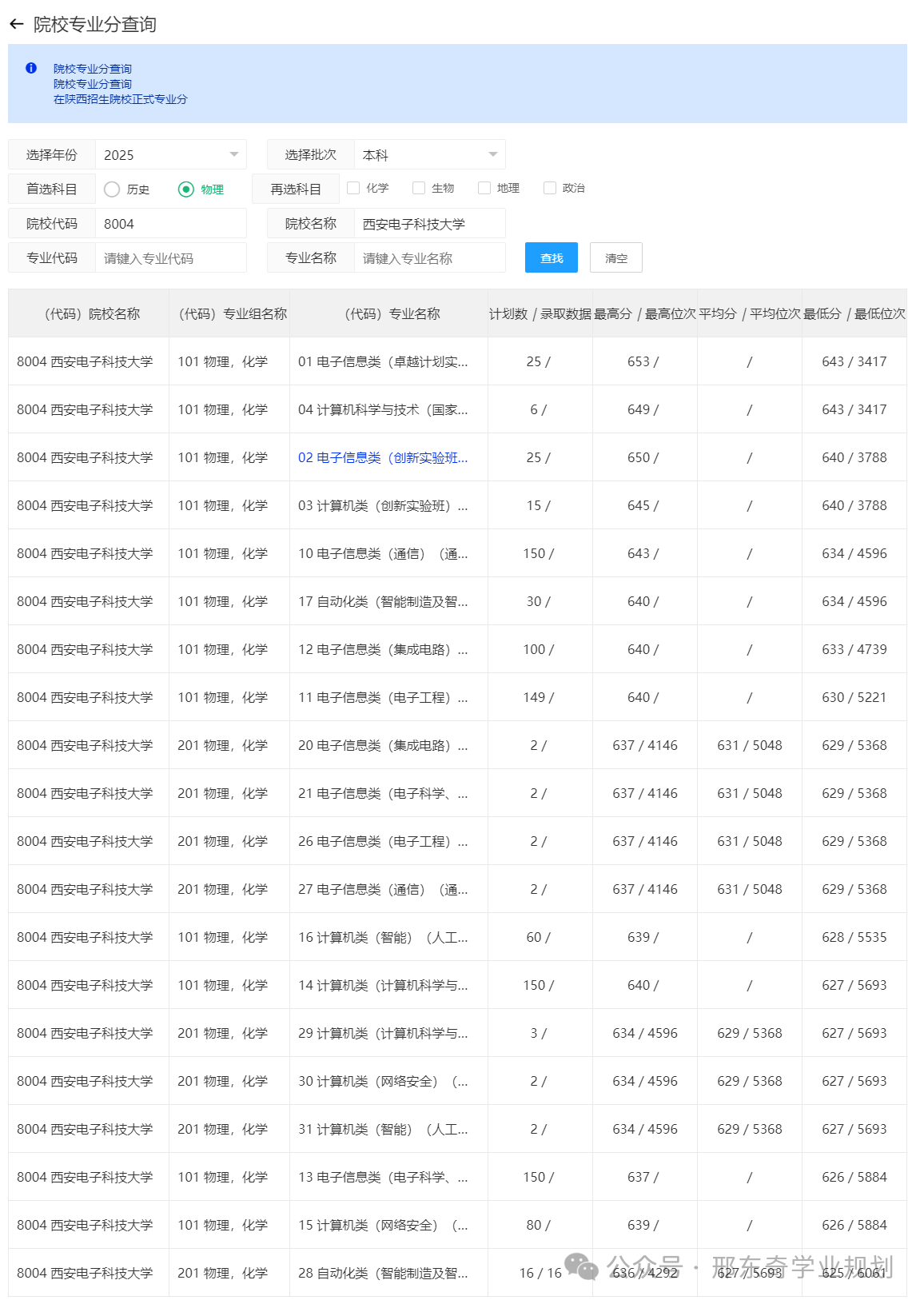924x1304 pixels.
Task: Click the 专业代码 input field
Action: [170, 258]
